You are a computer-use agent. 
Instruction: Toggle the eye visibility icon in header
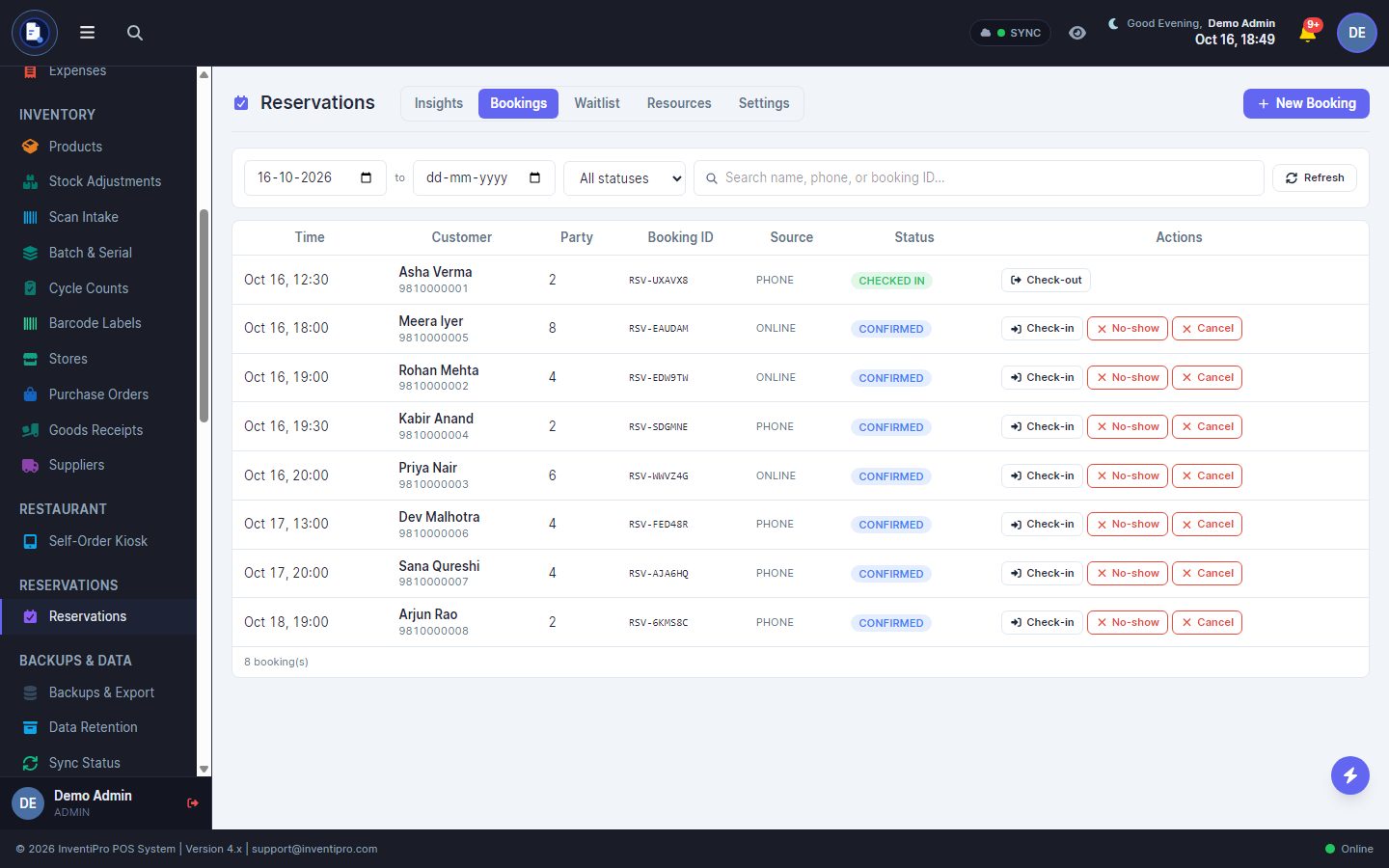click(x=1077, y=33)
